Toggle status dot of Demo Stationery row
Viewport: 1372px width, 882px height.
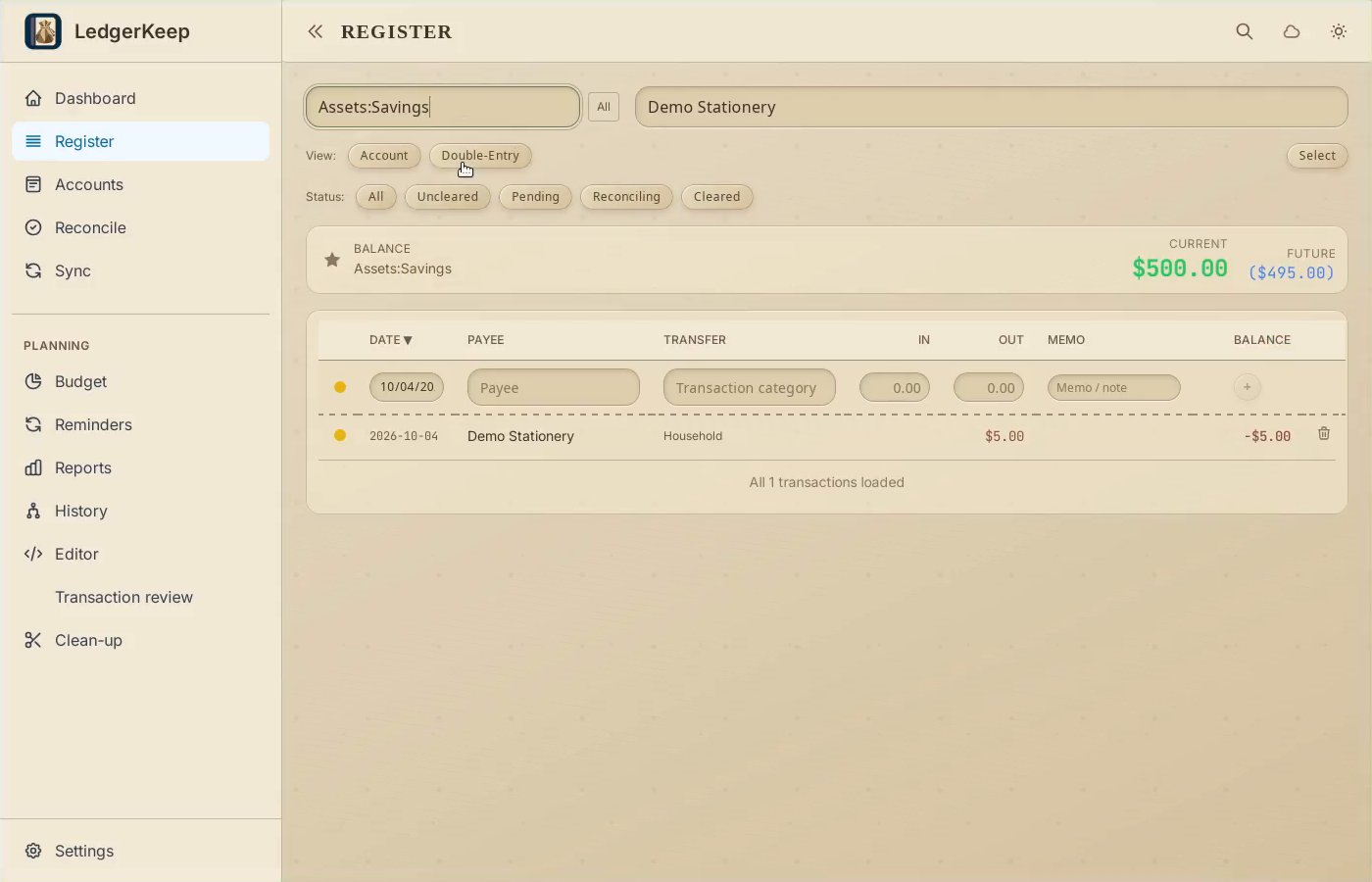point(340,435)
